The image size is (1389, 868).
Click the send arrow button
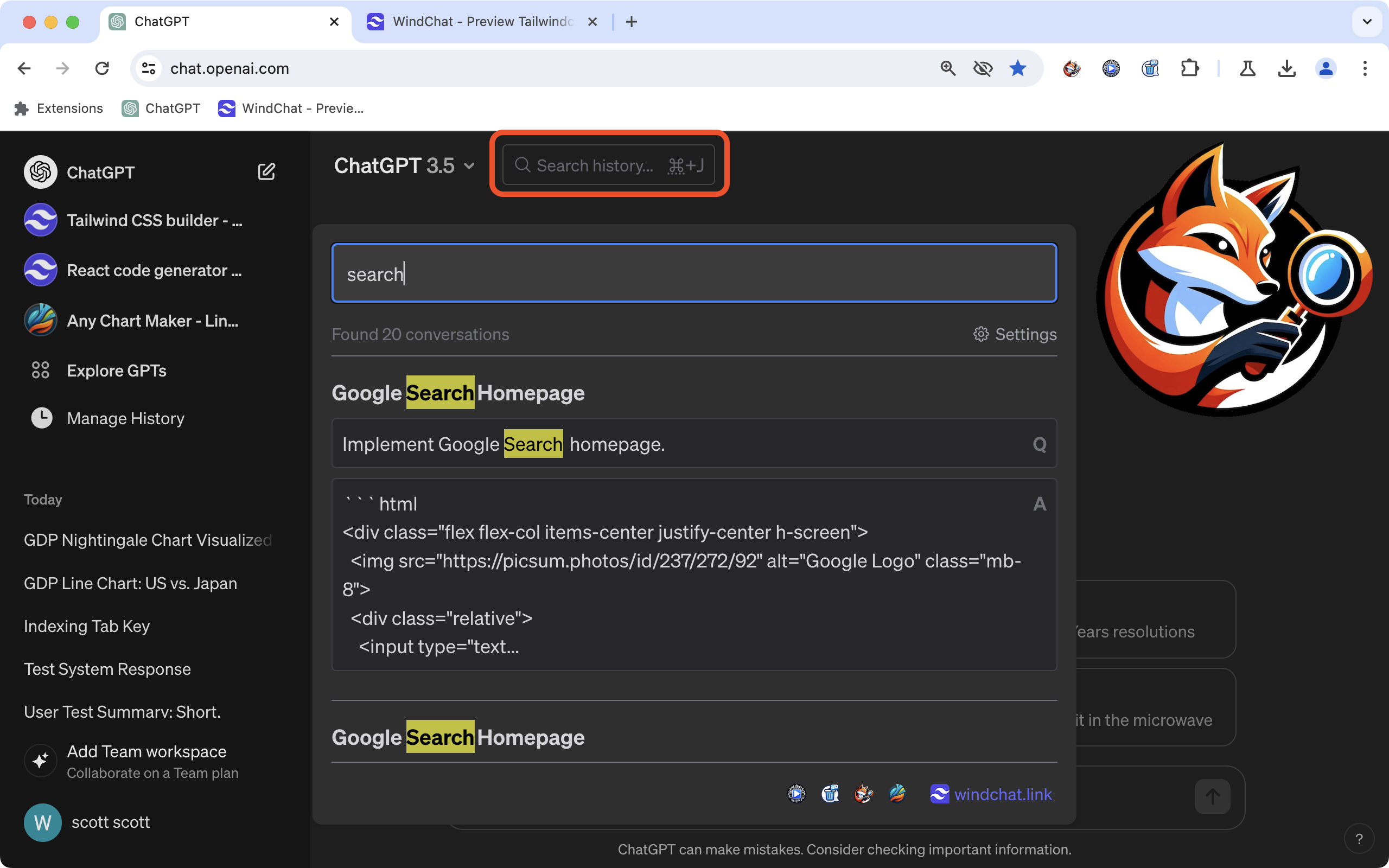tap(1212, 796)
